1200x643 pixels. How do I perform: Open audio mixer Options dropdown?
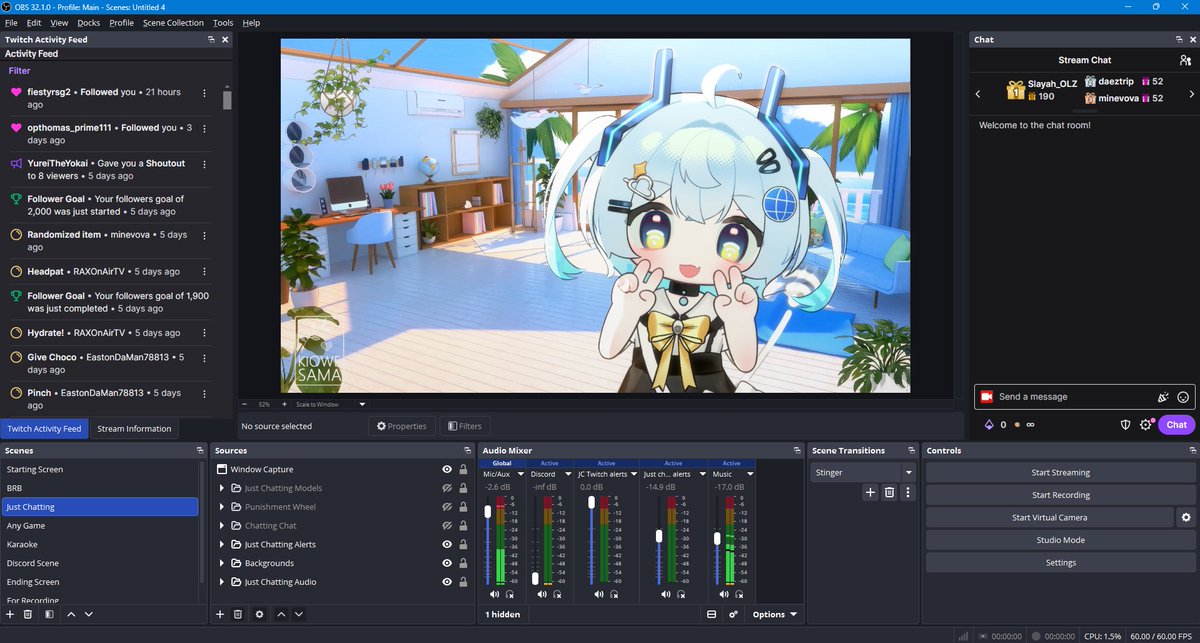(x=775, y=614)
